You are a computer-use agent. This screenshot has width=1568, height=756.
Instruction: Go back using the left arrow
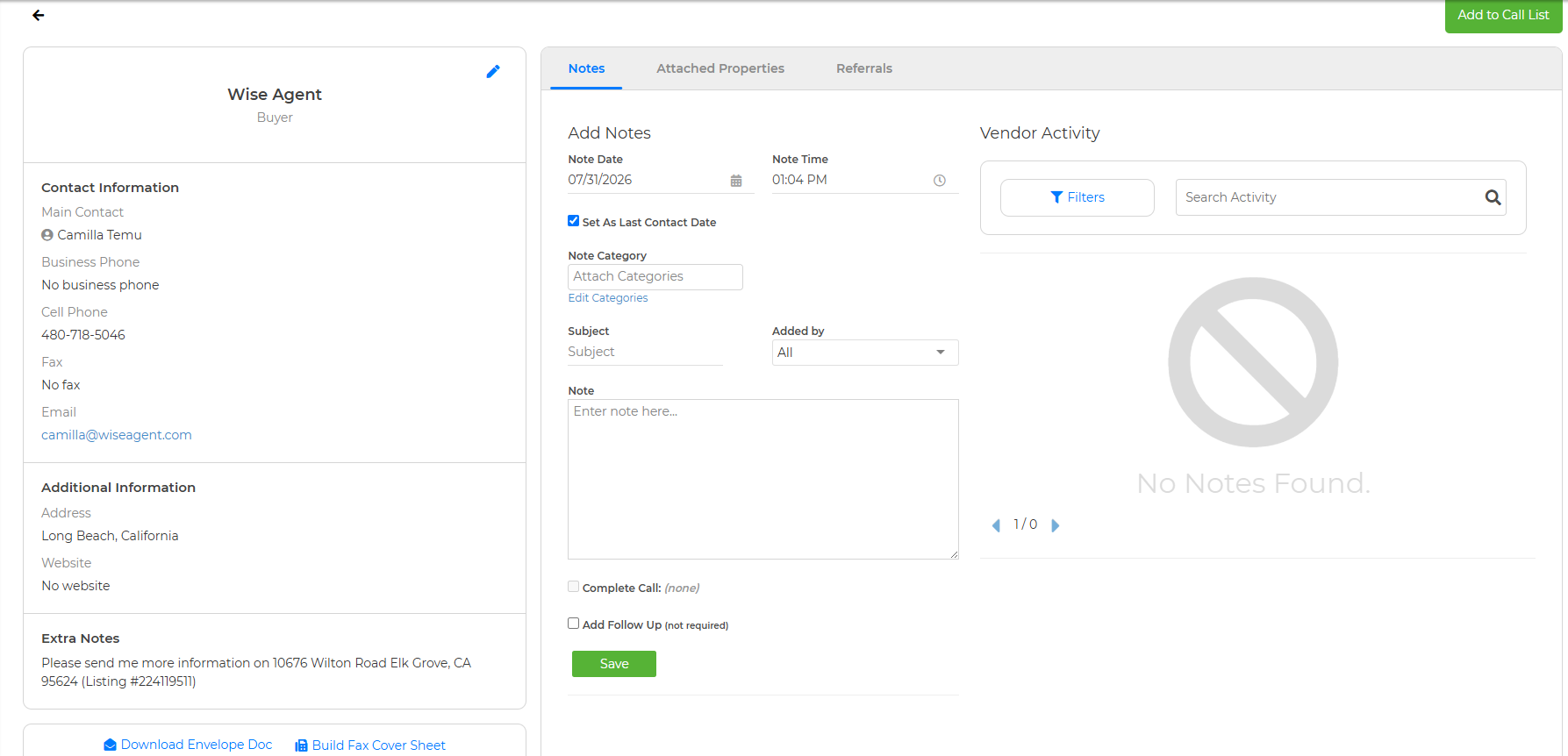tap(39, 15)
